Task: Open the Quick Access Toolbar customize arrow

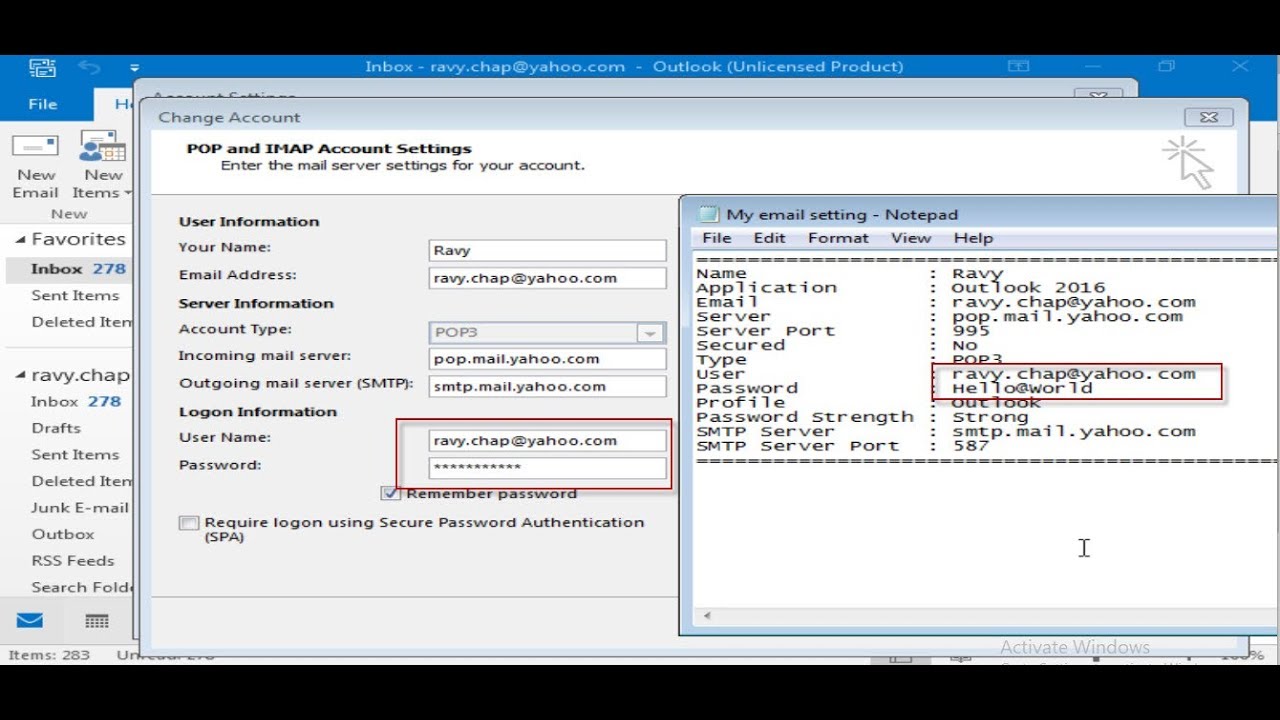Action: [x=135, y=68]
